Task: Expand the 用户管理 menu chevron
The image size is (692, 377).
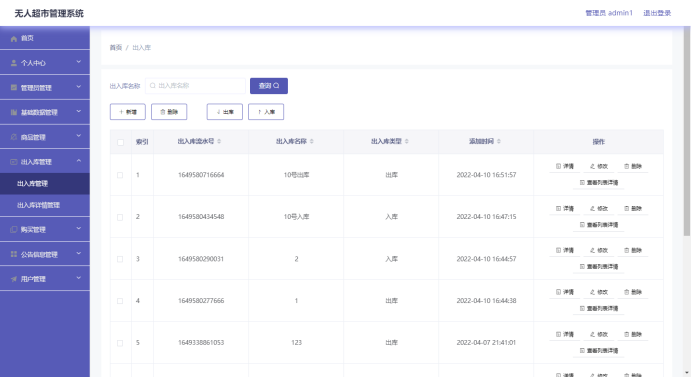Action: [79, 278]
